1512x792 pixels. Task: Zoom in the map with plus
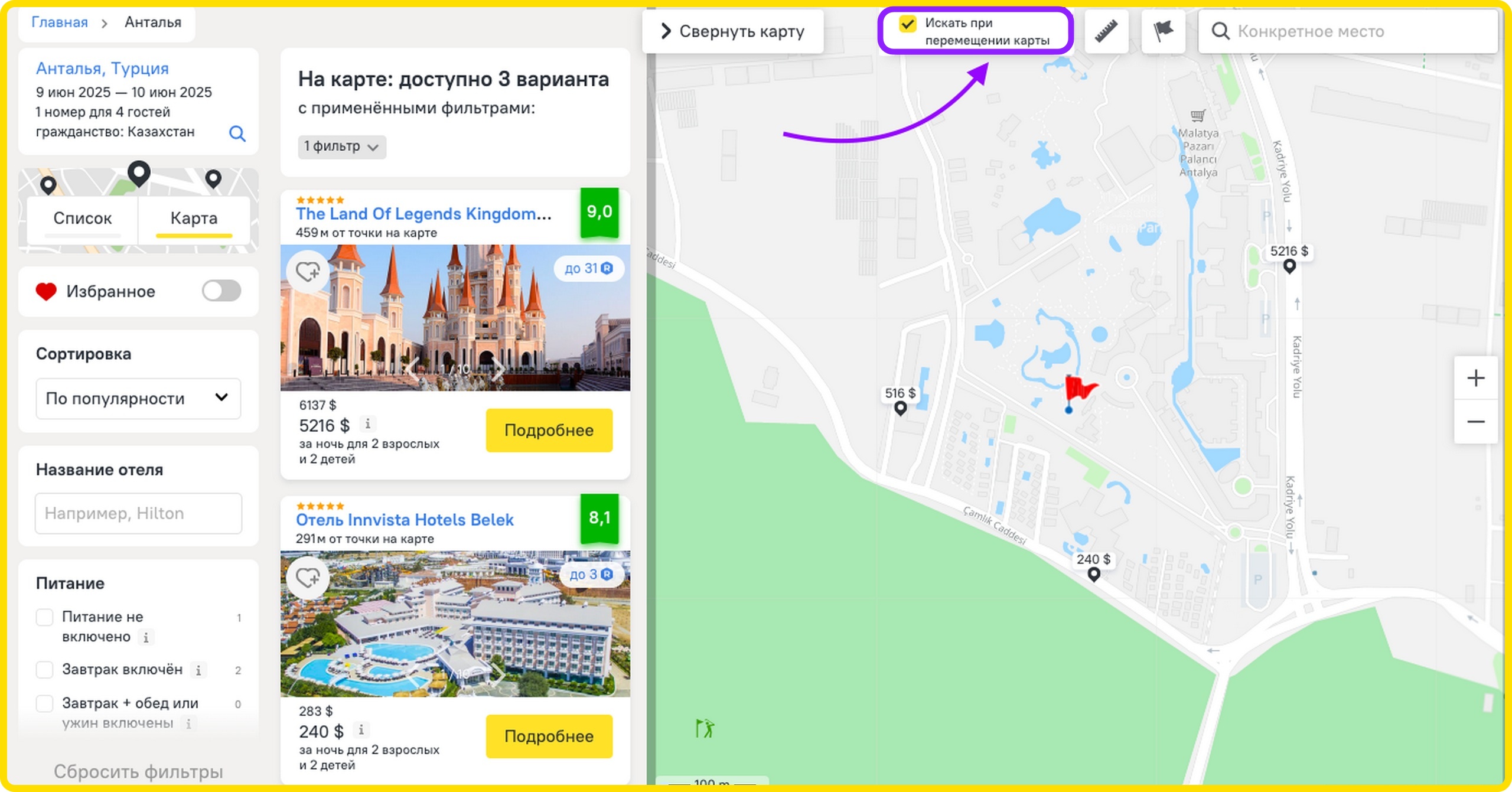point(1475,379)
